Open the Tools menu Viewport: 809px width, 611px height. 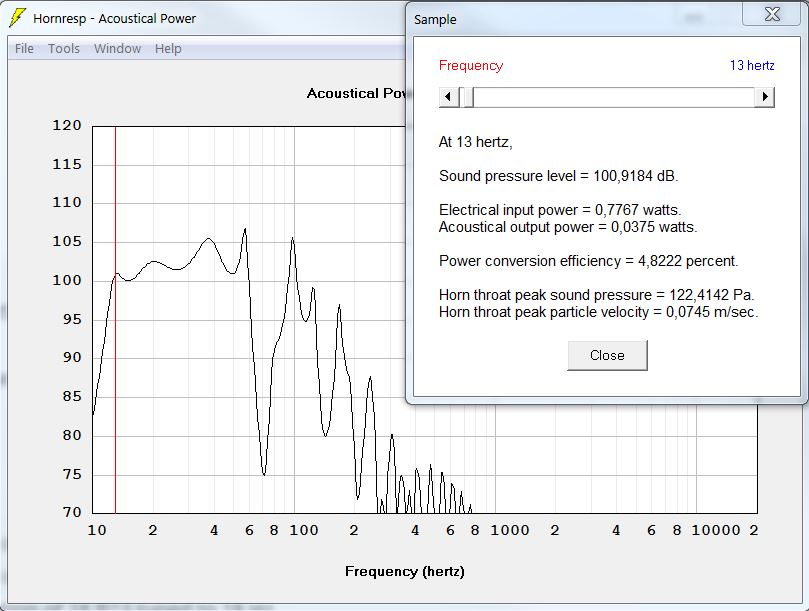(64, 49)
